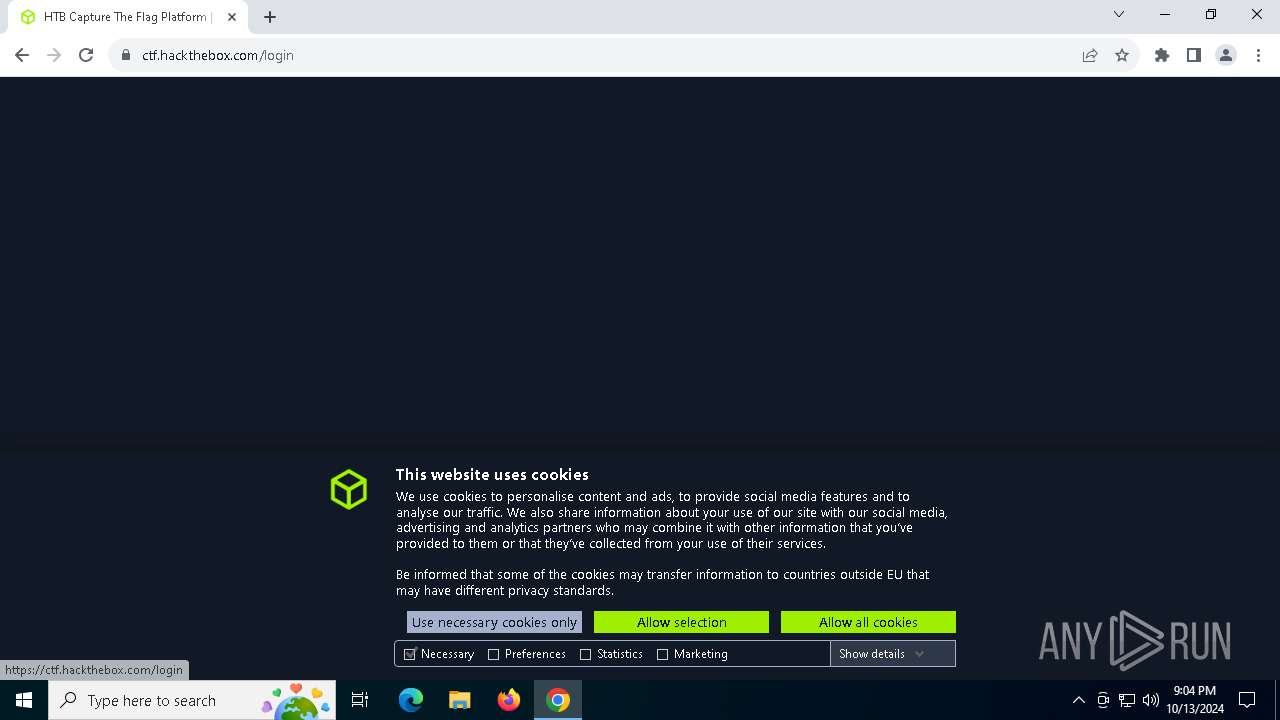Viewport: 1280px width, 720px height.
Task: Share this page from address bar
Action: tap(1090, 56)
